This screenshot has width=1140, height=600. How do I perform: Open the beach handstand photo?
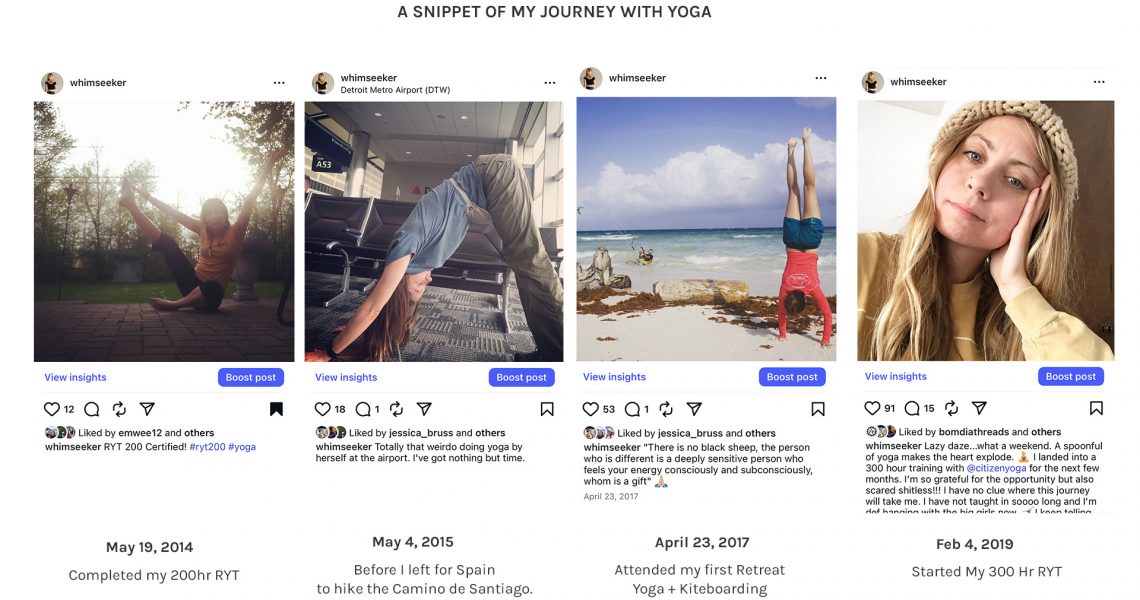pyautogui.click(x=706, y=229)
